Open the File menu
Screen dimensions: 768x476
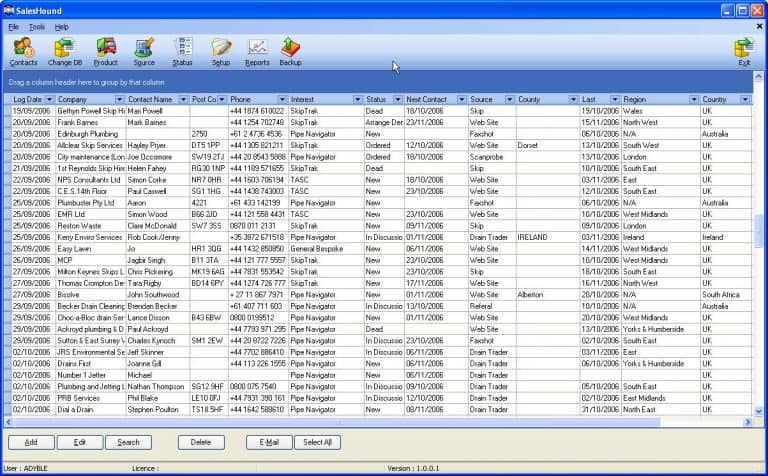point(14,26)
